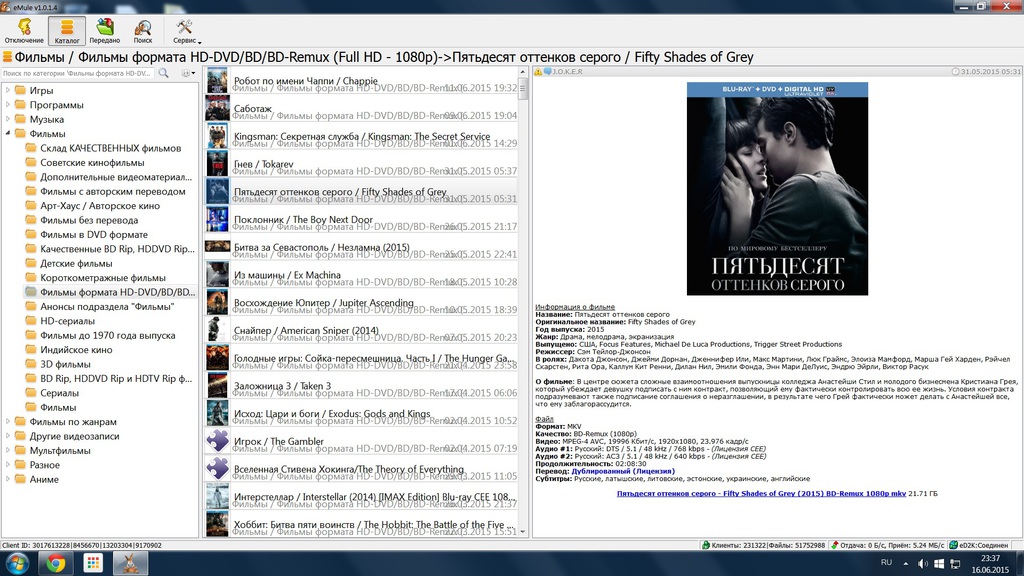Viewport: 1024px width, 576px height.
Task: Expand the Программы category
Action: click(8, 104)
